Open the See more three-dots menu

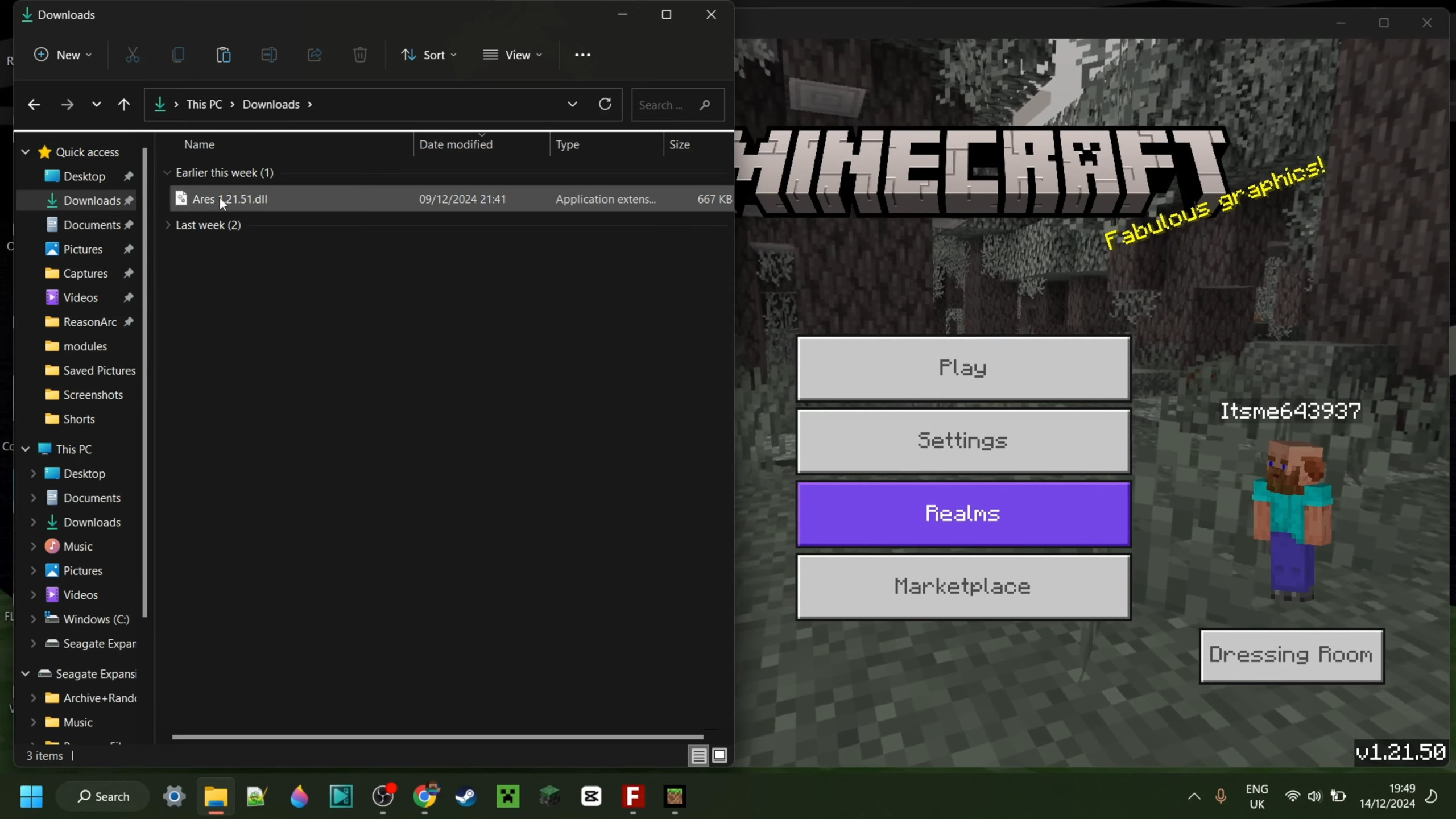click(582, 55)
